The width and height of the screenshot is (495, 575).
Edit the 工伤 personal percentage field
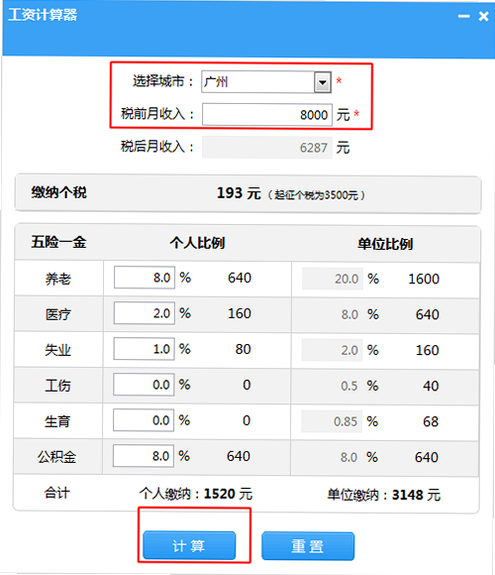point(144,384)
